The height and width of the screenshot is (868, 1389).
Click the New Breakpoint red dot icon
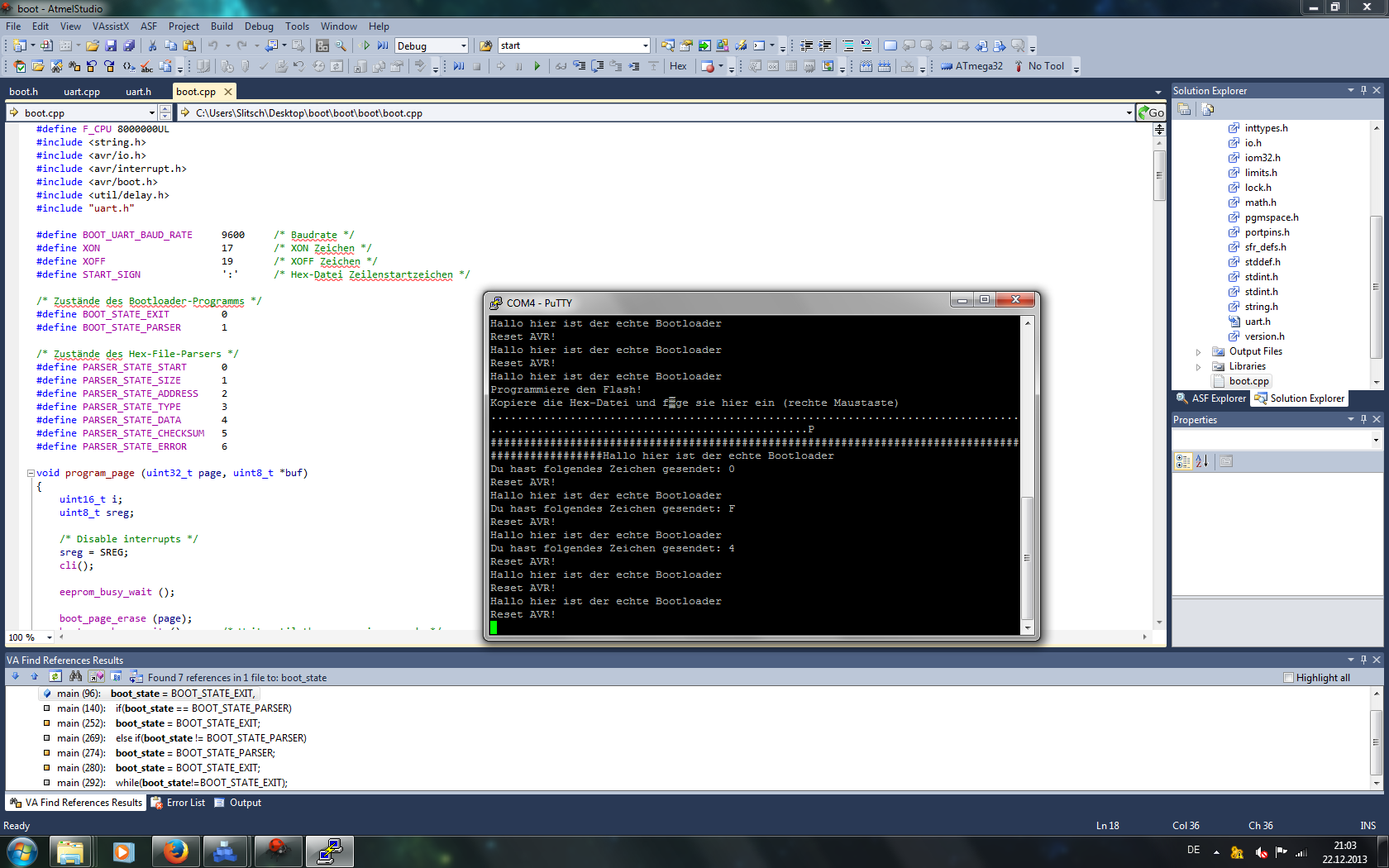click(x=708, y=66)
